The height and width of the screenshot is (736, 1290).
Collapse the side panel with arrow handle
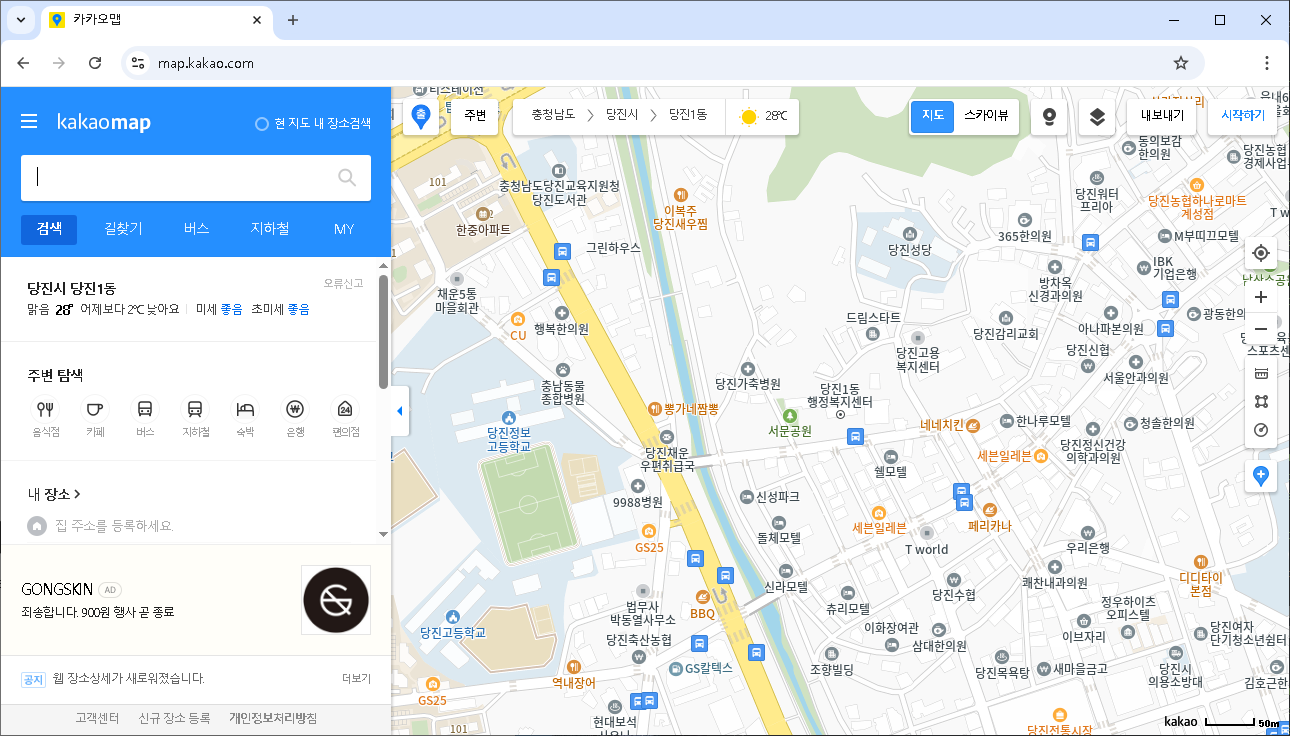(x=400, y=411)
